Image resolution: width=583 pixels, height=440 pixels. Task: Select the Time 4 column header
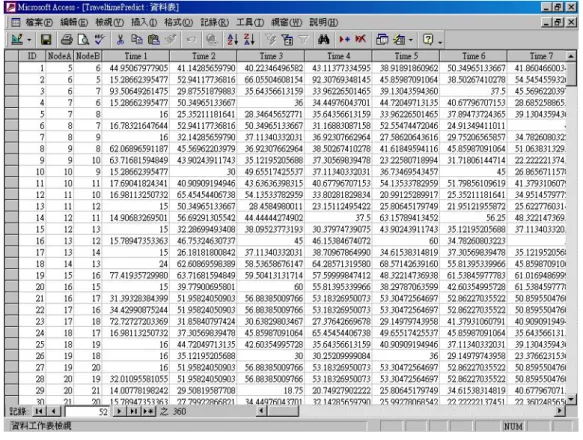(338, 56)
